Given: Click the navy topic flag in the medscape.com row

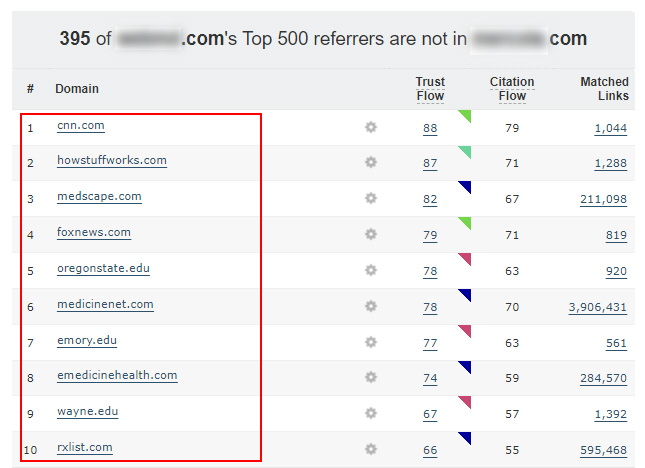Looking at the screenshot, I should point(466,186).
